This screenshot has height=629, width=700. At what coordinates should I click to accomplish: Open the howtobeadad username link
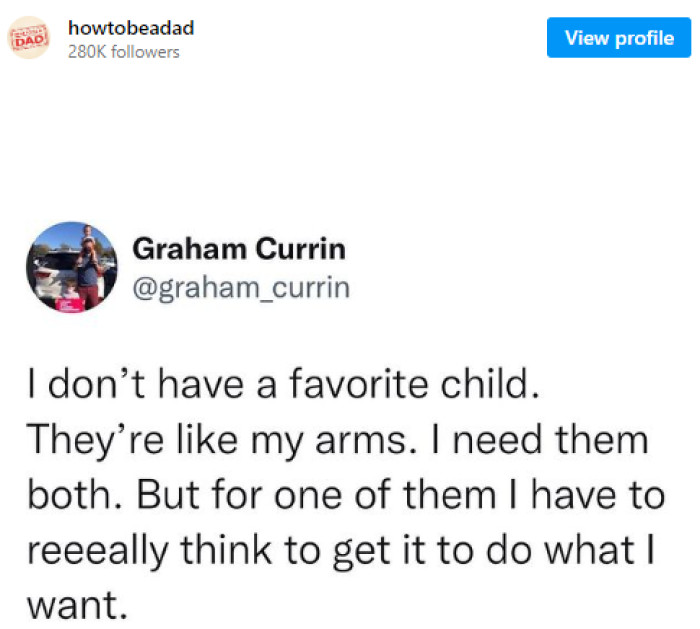(x=130, y=28)
